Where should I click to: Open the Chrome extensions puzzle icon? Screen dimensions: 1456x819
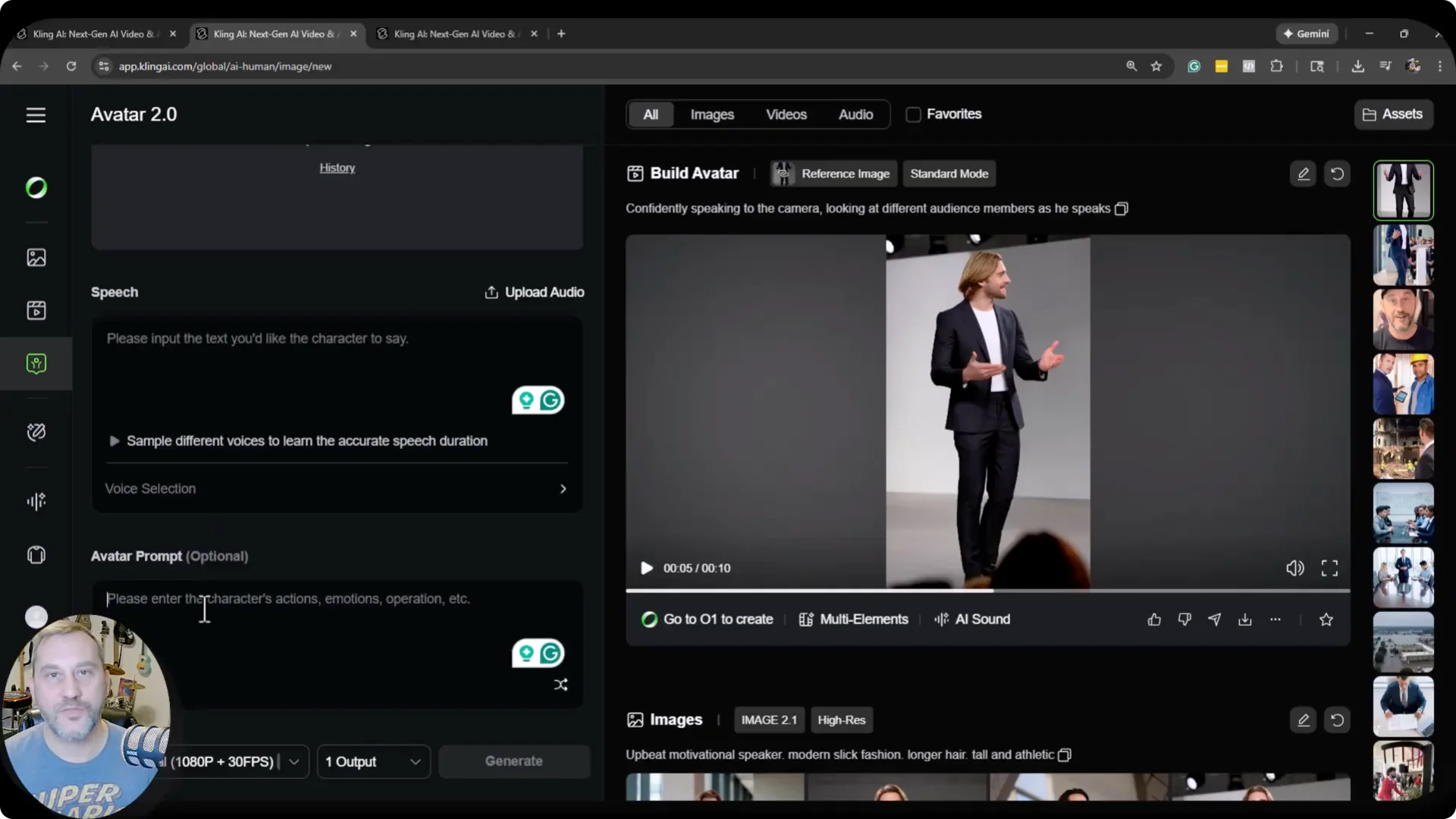(1276, 66)
